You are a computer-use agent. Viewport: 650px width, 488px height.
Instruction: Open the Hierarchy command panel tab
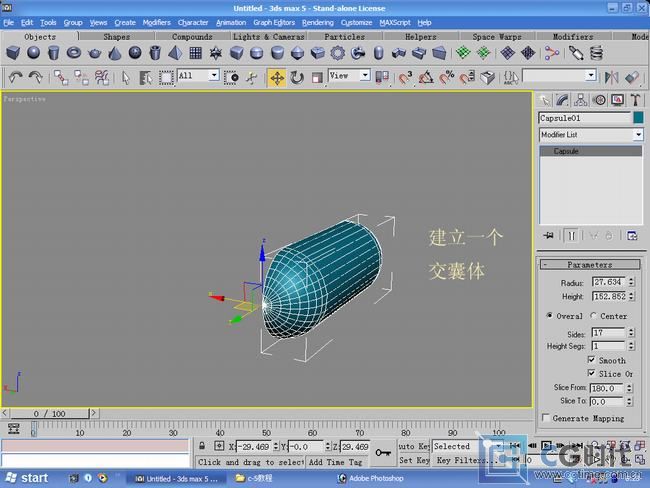coord(581,100)
